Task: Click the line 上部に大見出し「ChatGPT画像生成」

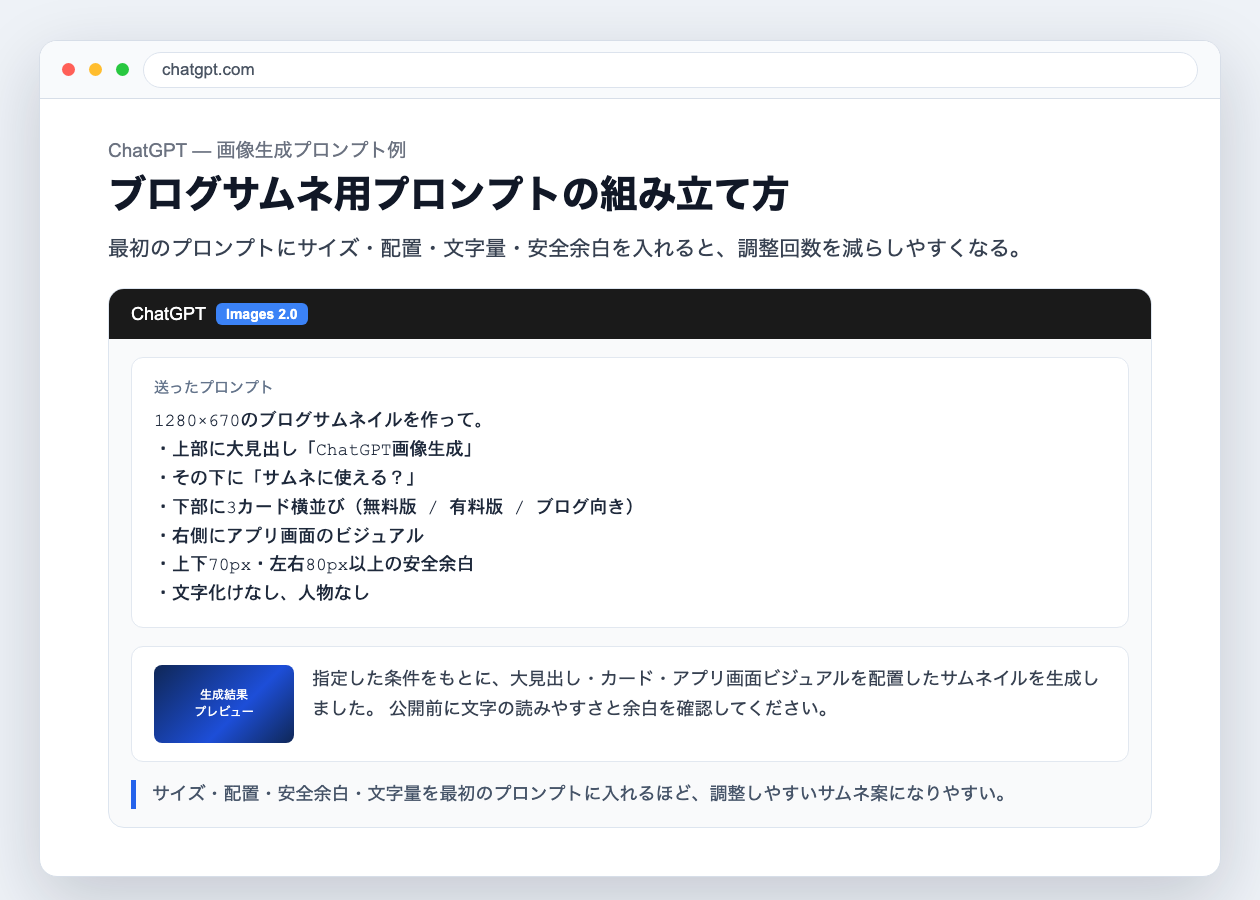Action: tap(316, 448)
